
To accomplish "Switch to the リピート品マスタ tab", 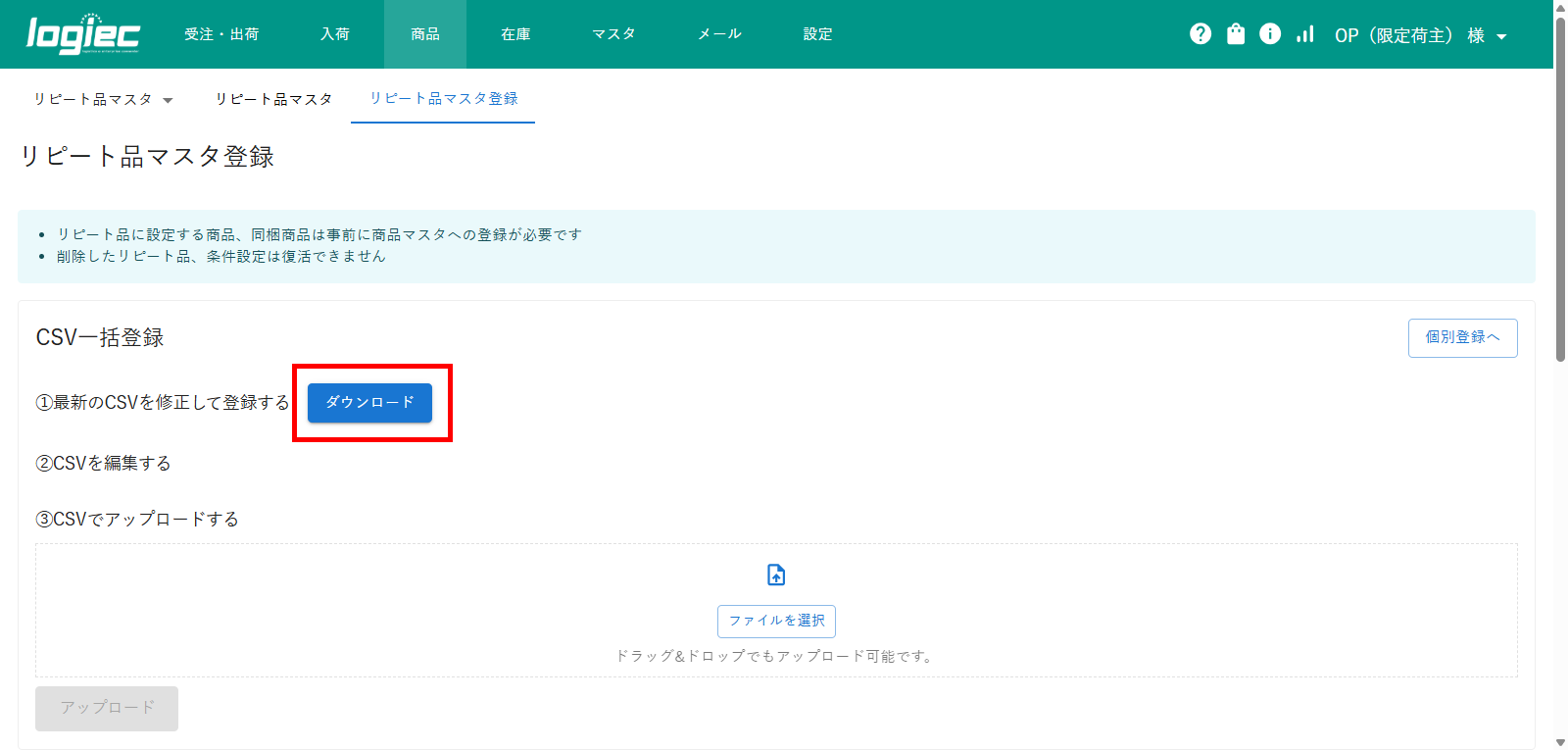I will [x=273, y=99].
